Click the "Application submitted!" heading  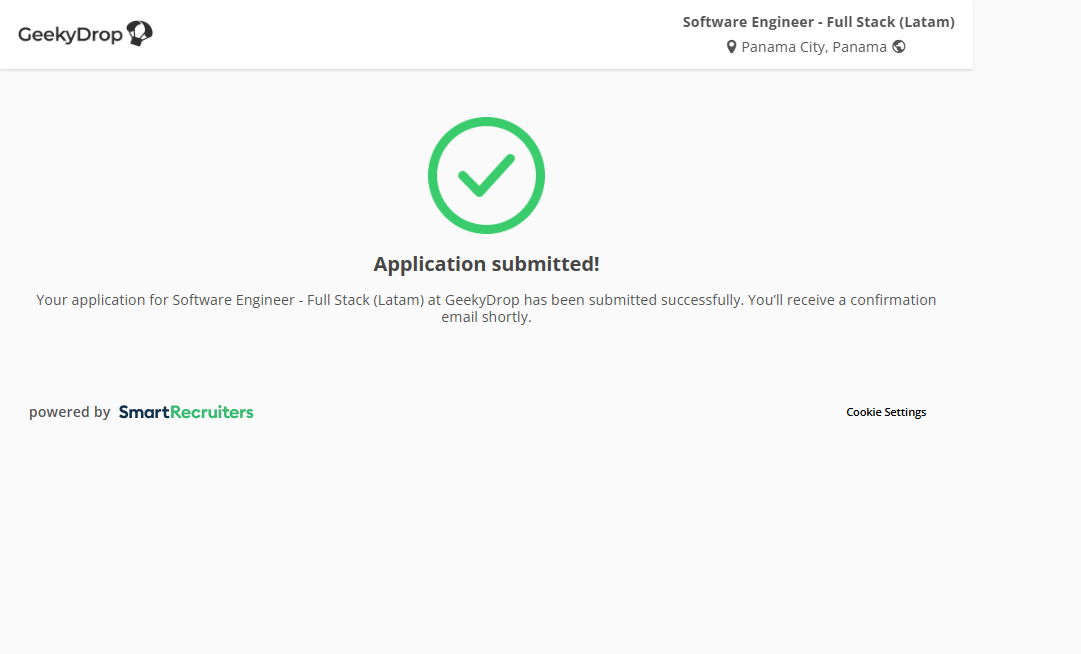pyautogui.click(x=486, y=264)
